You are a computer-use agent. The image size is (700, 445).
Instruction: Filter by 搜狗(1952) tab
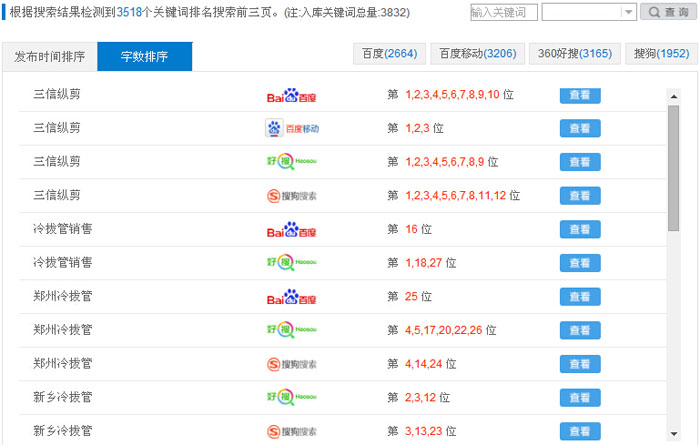662,54
